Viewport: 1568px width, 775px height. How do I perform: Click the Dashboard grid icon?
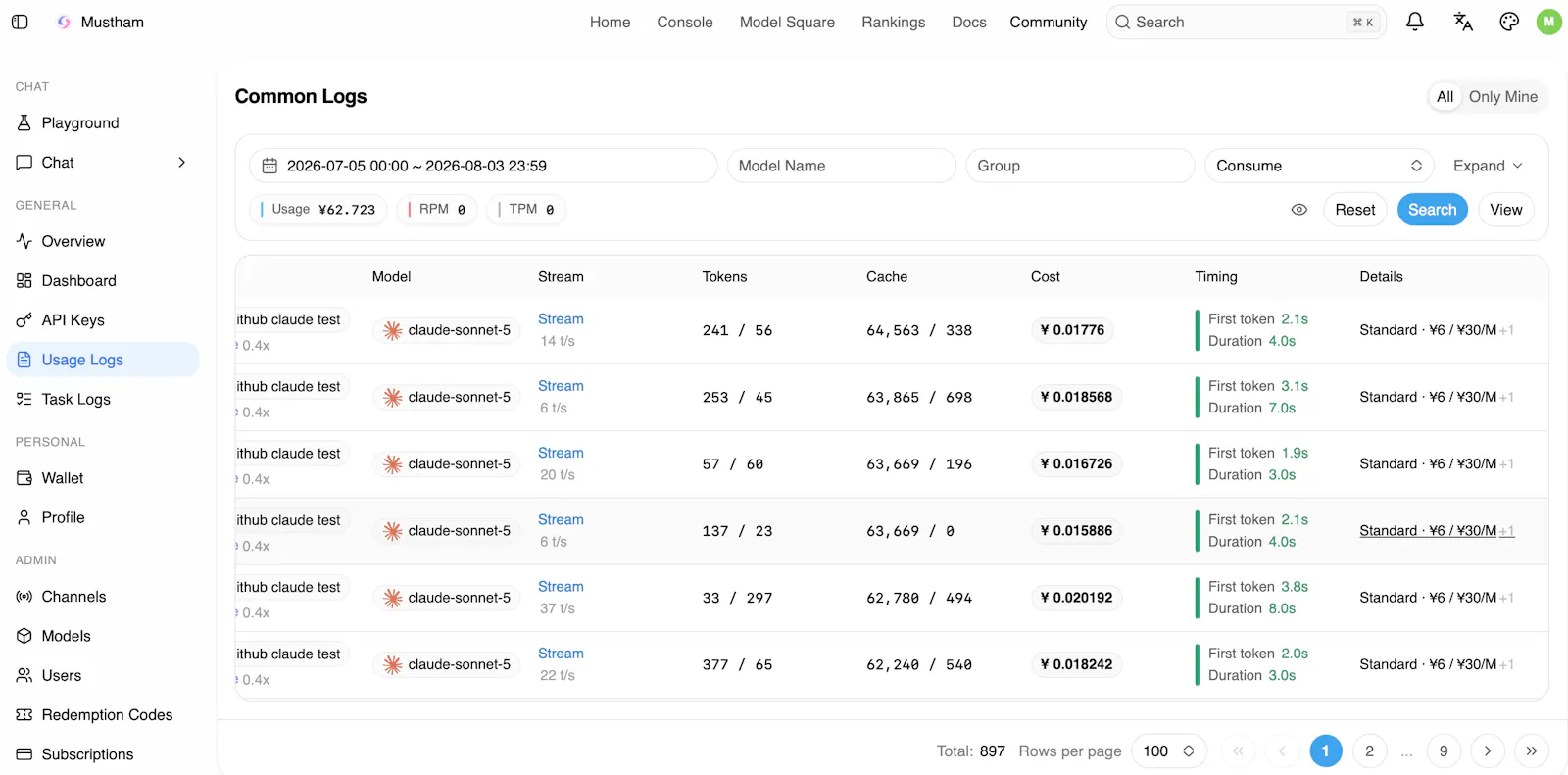[x=24, y=280]
